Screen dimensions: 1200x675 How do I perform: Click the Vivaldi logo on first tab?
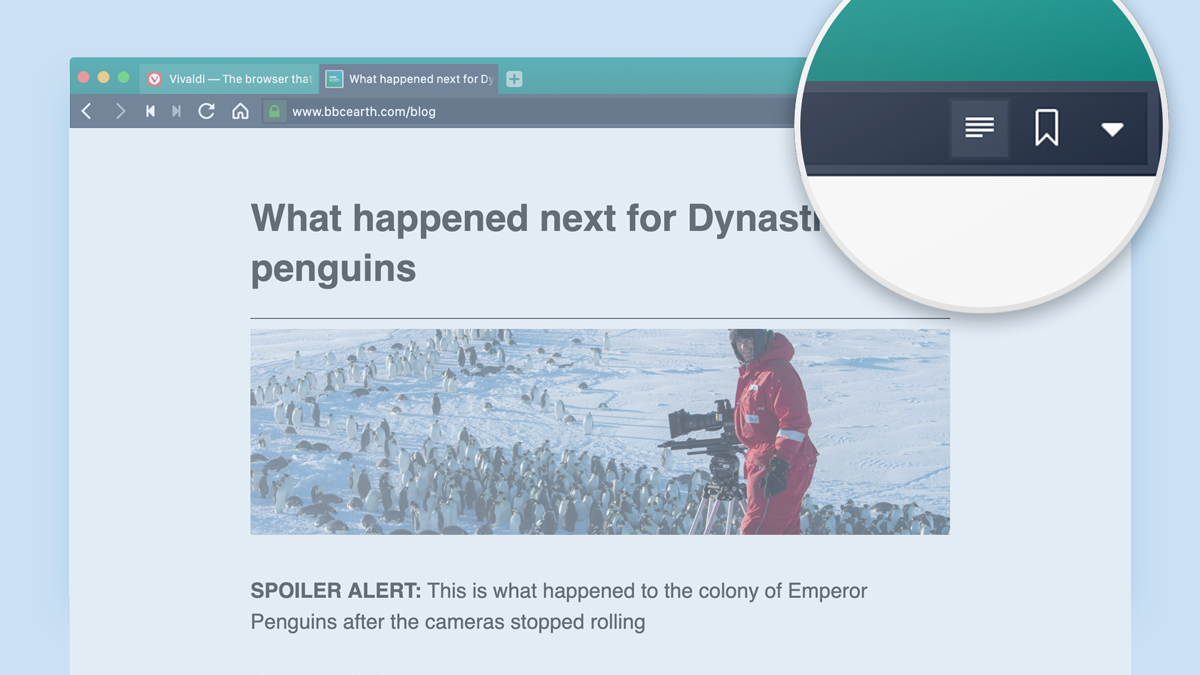(155, 79)
